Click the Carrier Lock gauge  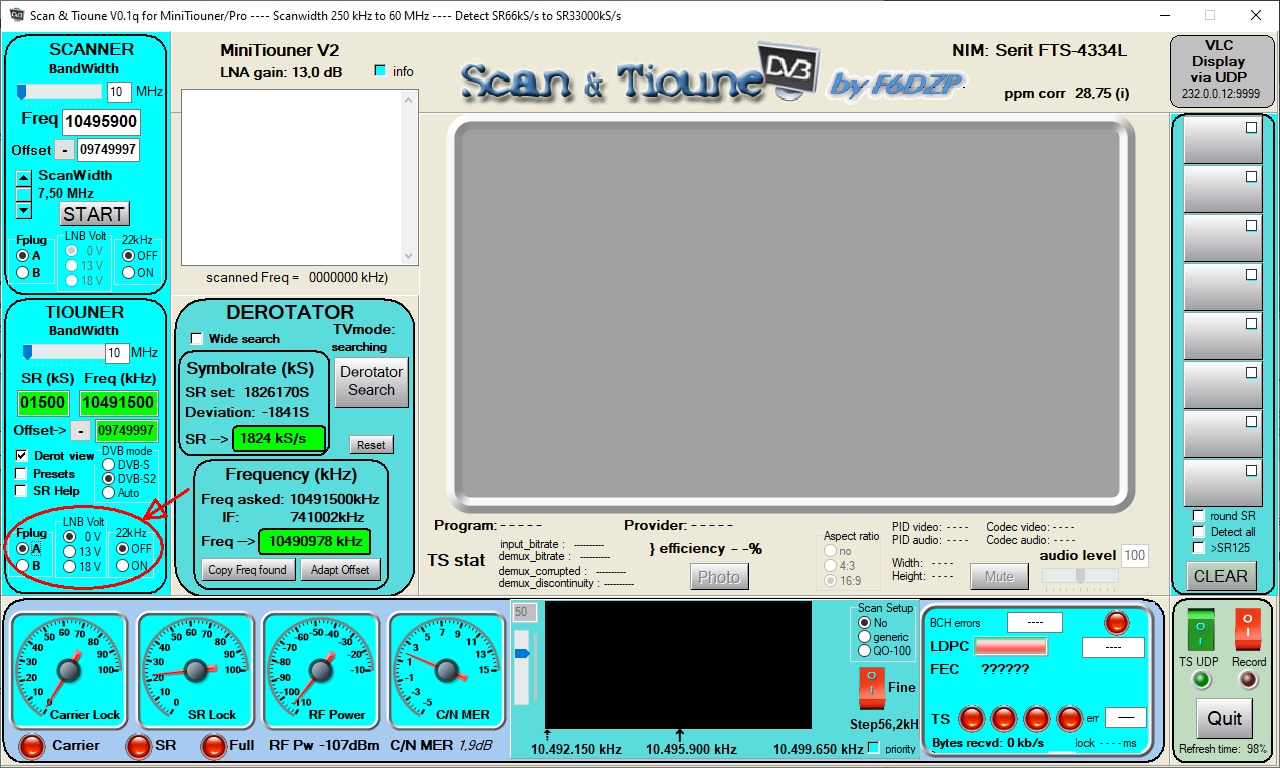69,670
